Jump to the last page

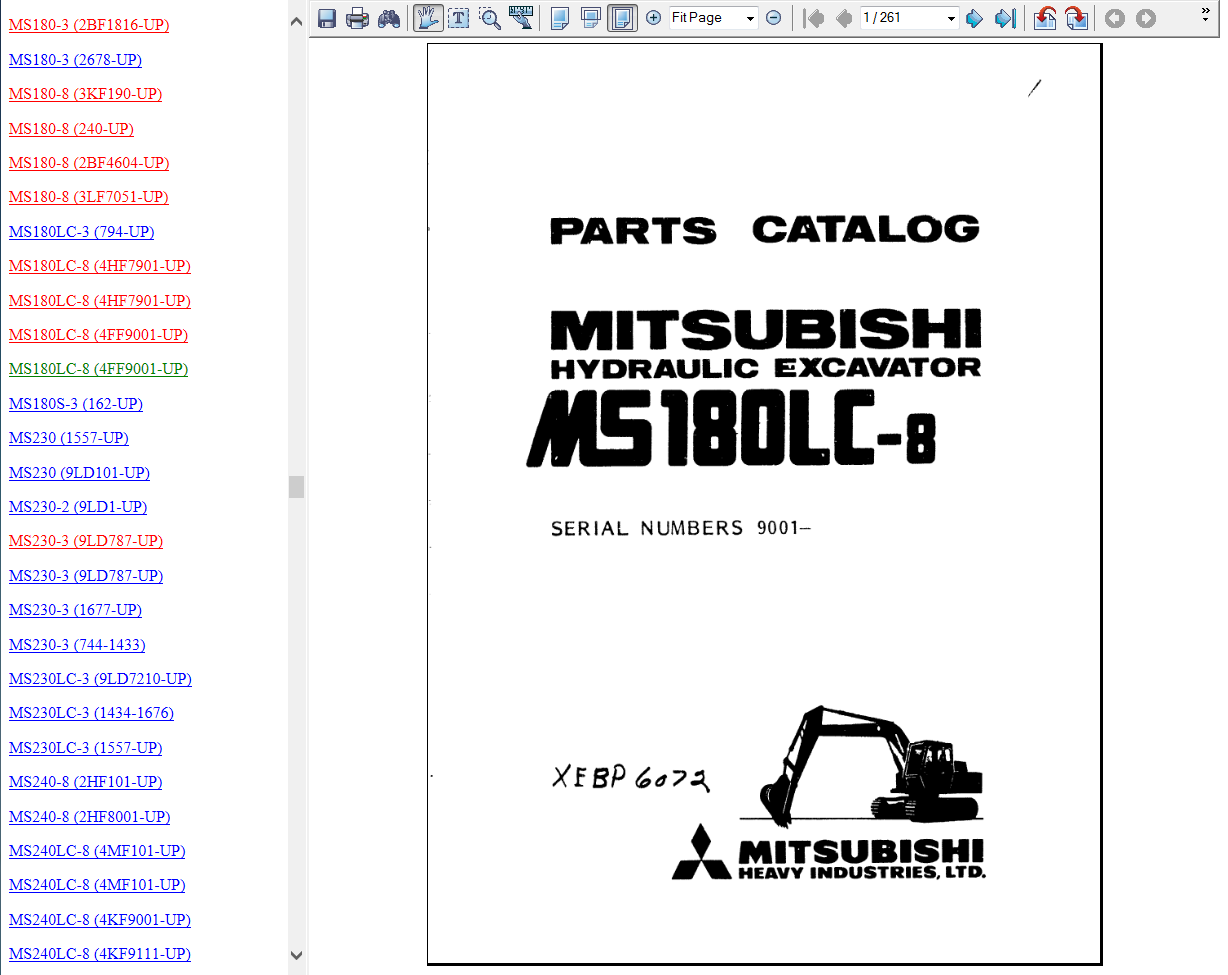(x=1004, y=18)
